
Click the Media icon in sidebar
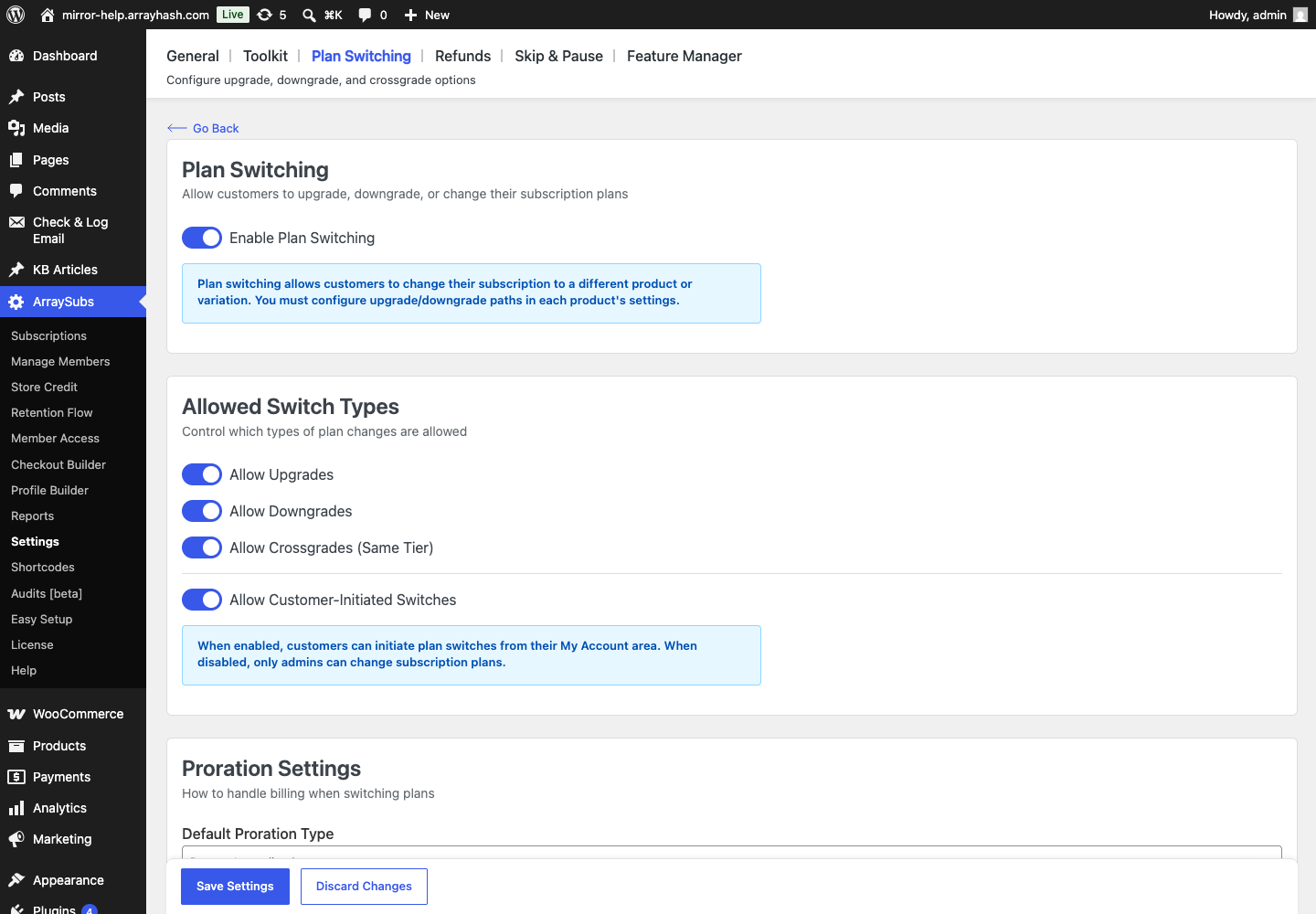click(16, 128)
